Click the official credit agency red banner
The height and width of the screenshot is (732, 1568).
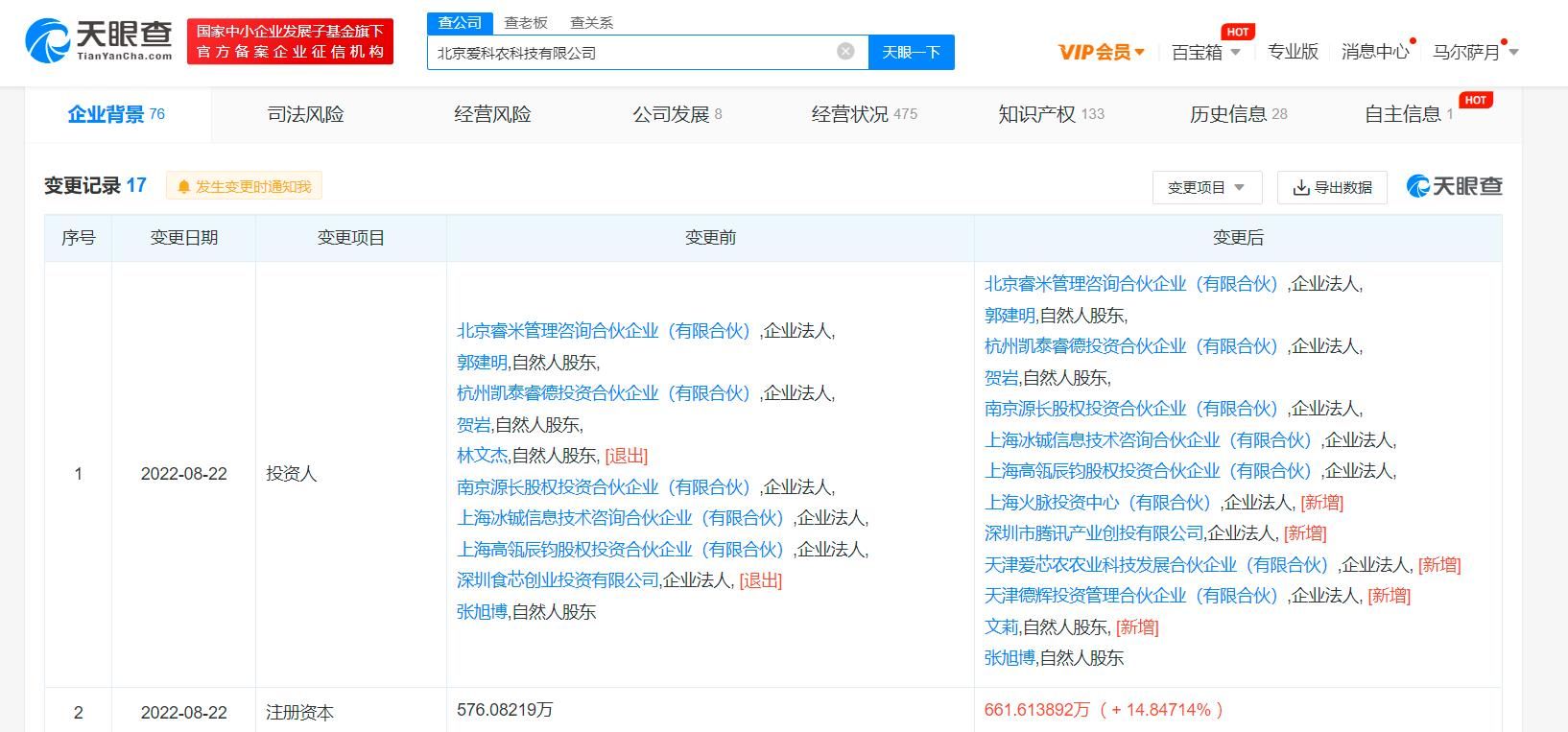point(290,42)
